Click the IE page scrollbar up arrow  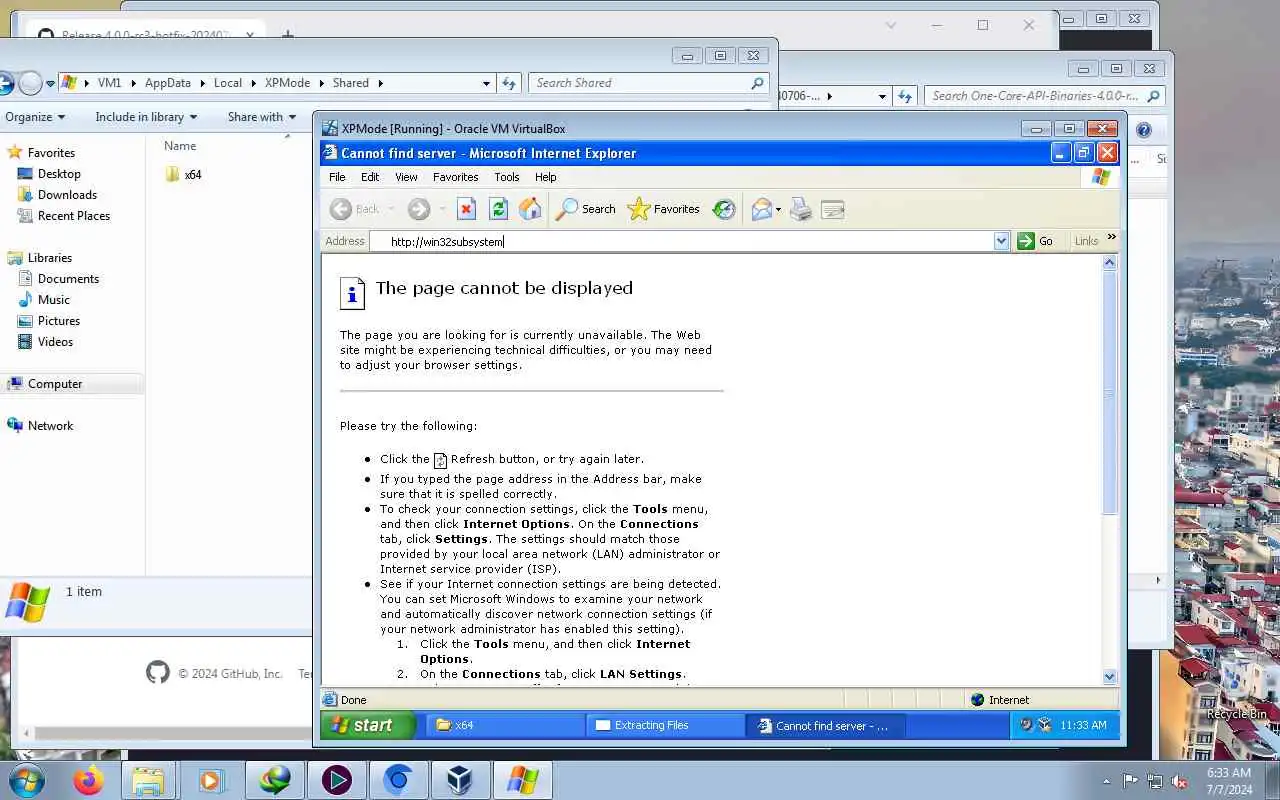coord(1109,262)
